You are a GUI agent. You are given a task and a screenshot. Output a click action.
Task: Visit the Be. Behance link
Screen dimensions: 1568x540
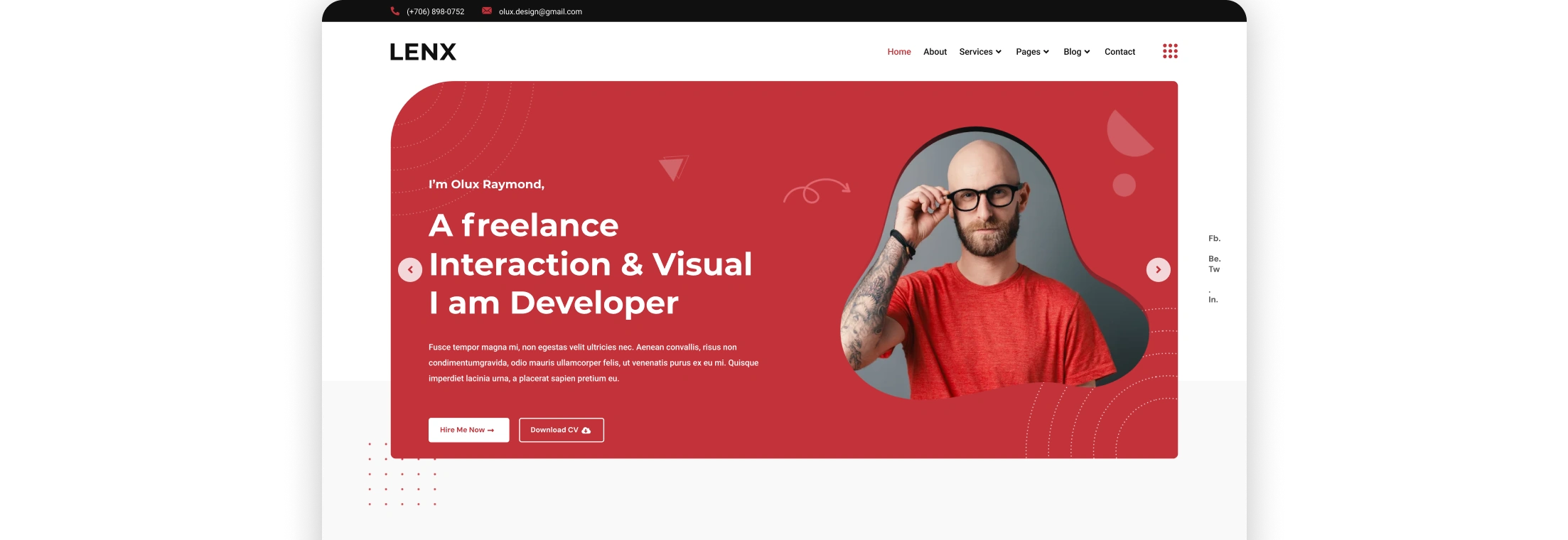tap(1214, 259)
